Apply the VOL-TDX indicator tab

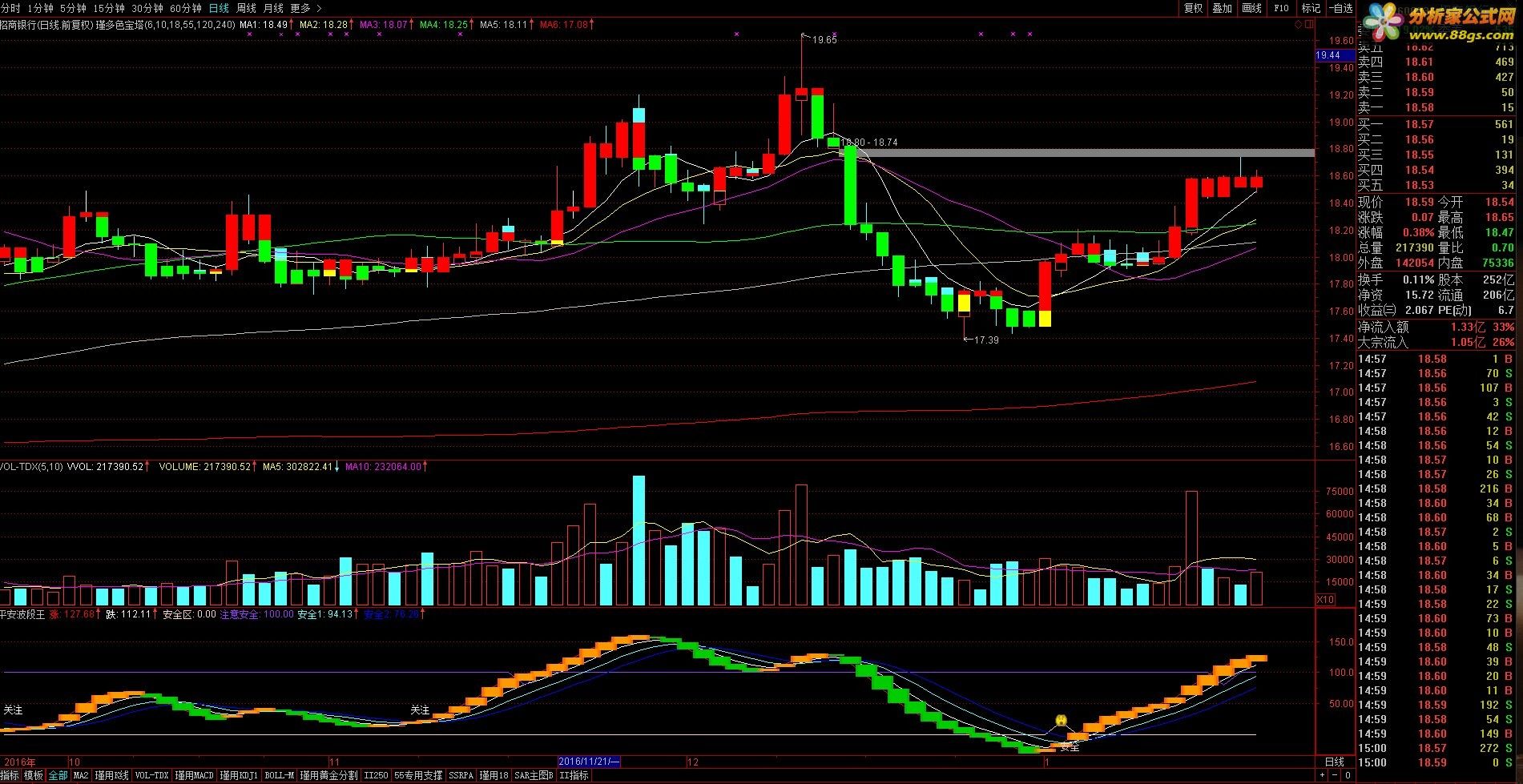point(152,775)
